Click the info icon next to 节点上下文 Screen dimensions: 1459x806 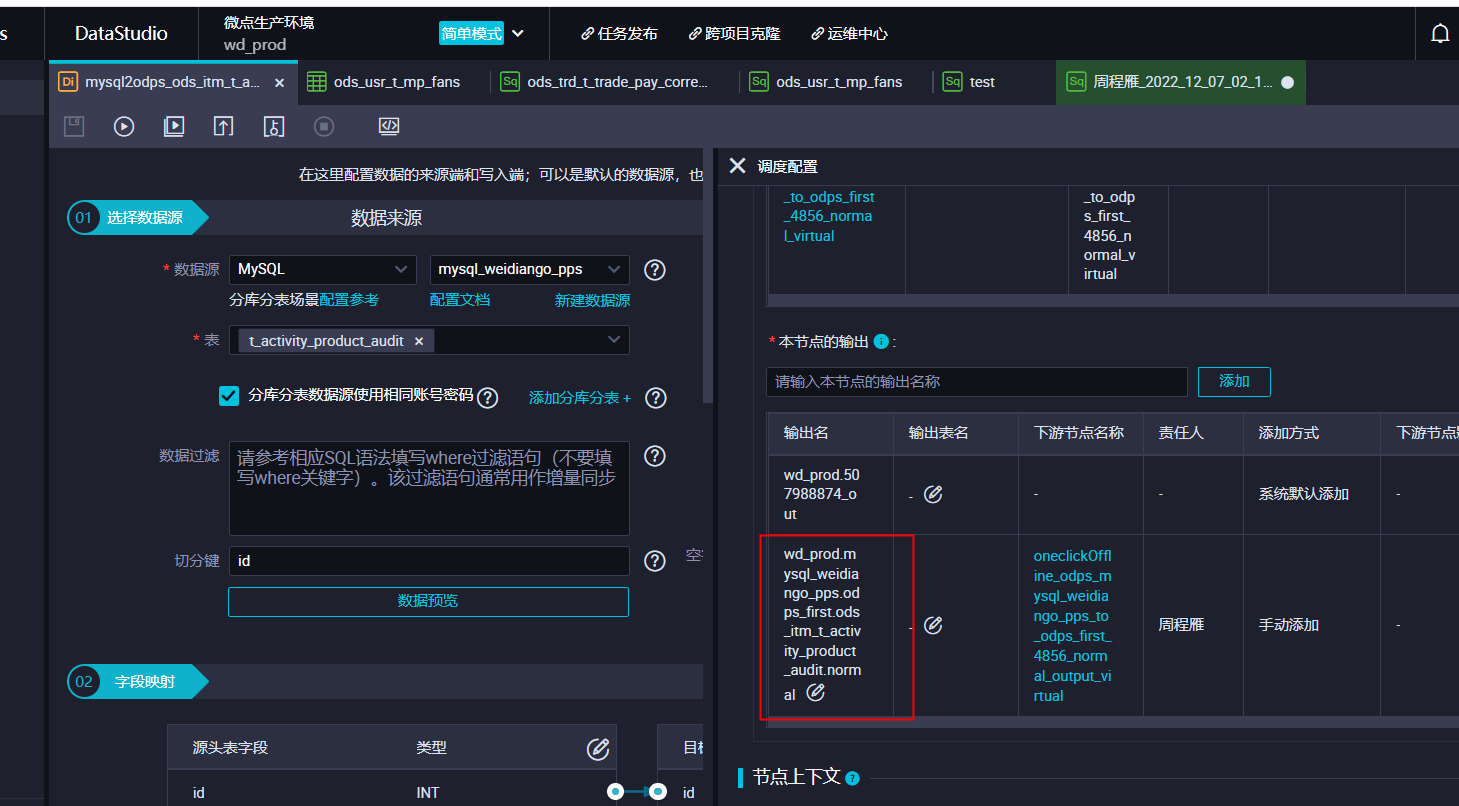(852, 778)
